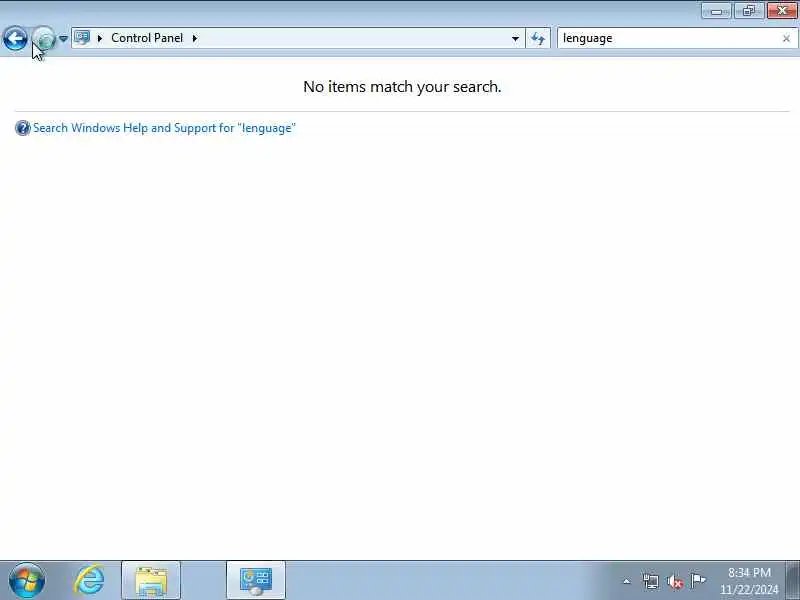Open the Windows Start menu
This screenshot has height=600, width=800.
tap(27, 580)
